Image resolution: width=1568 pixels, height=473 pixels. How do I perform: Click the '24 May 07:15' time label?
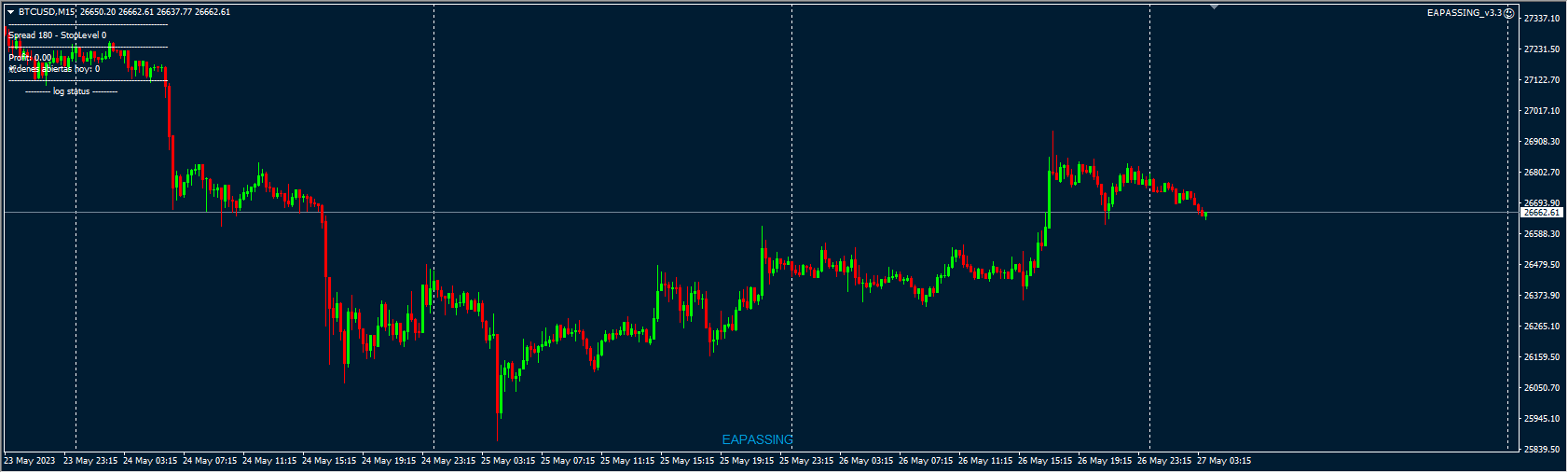[x=210, y=461]
